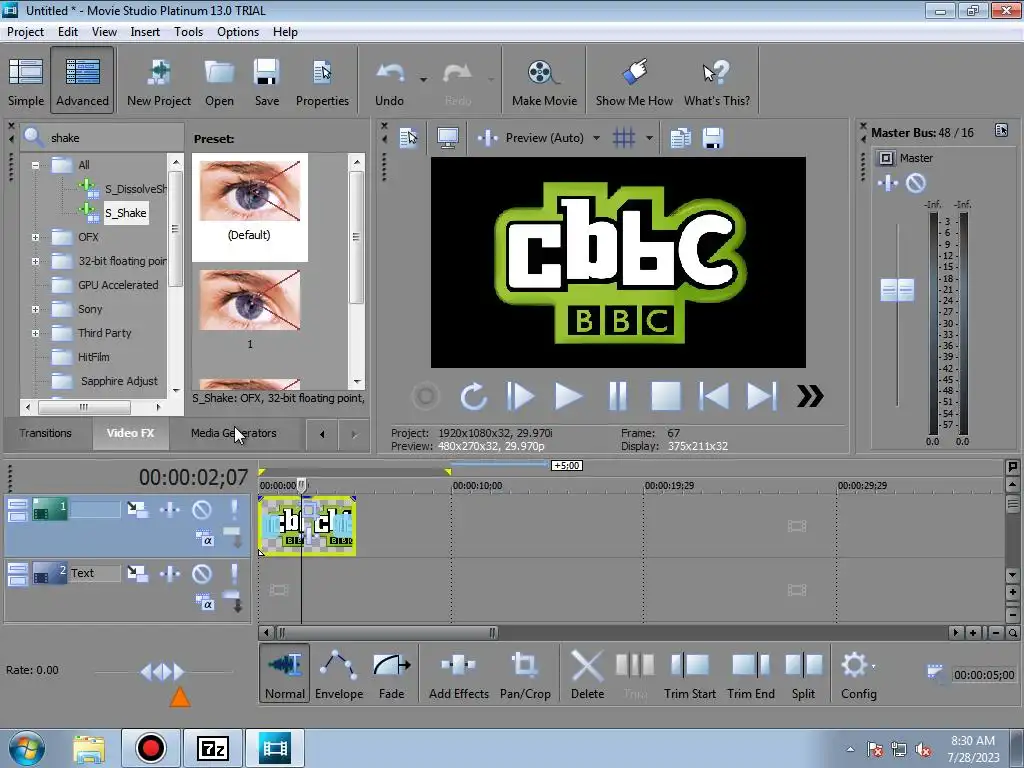Select the Fade tool
This screenshot has width=1024, height=768.
(391, 673)
